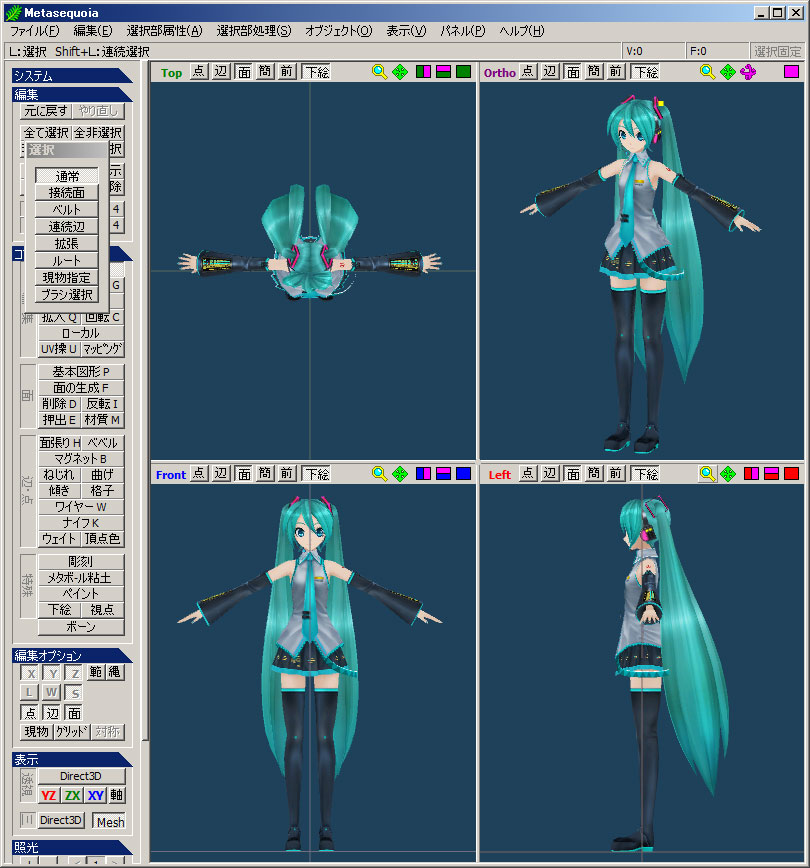Screen dimensions: 810x868
Task: Select the blue XY plane view button
Action: [95, 796]
